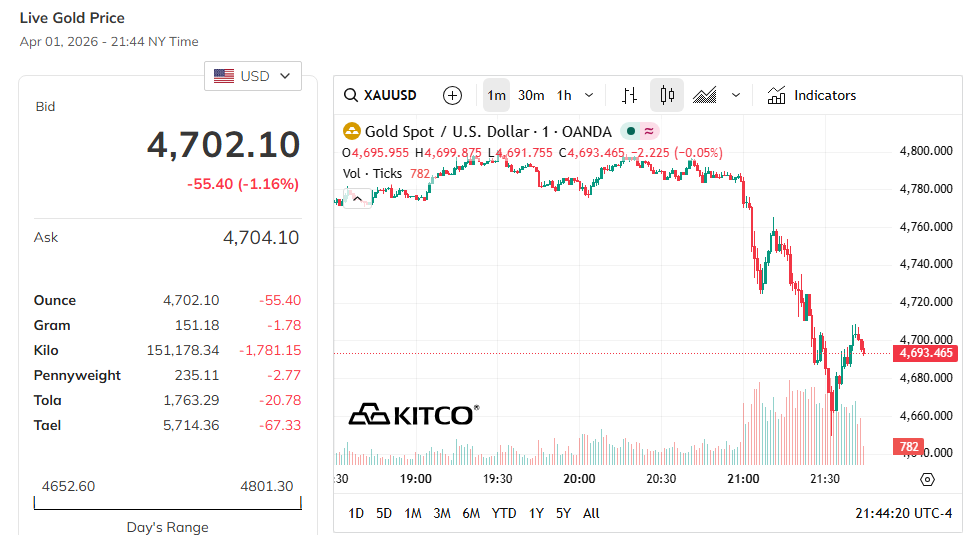Select the 5D date range tab
The height and width of the screenshot is (535, 966).
click(384, 513)
